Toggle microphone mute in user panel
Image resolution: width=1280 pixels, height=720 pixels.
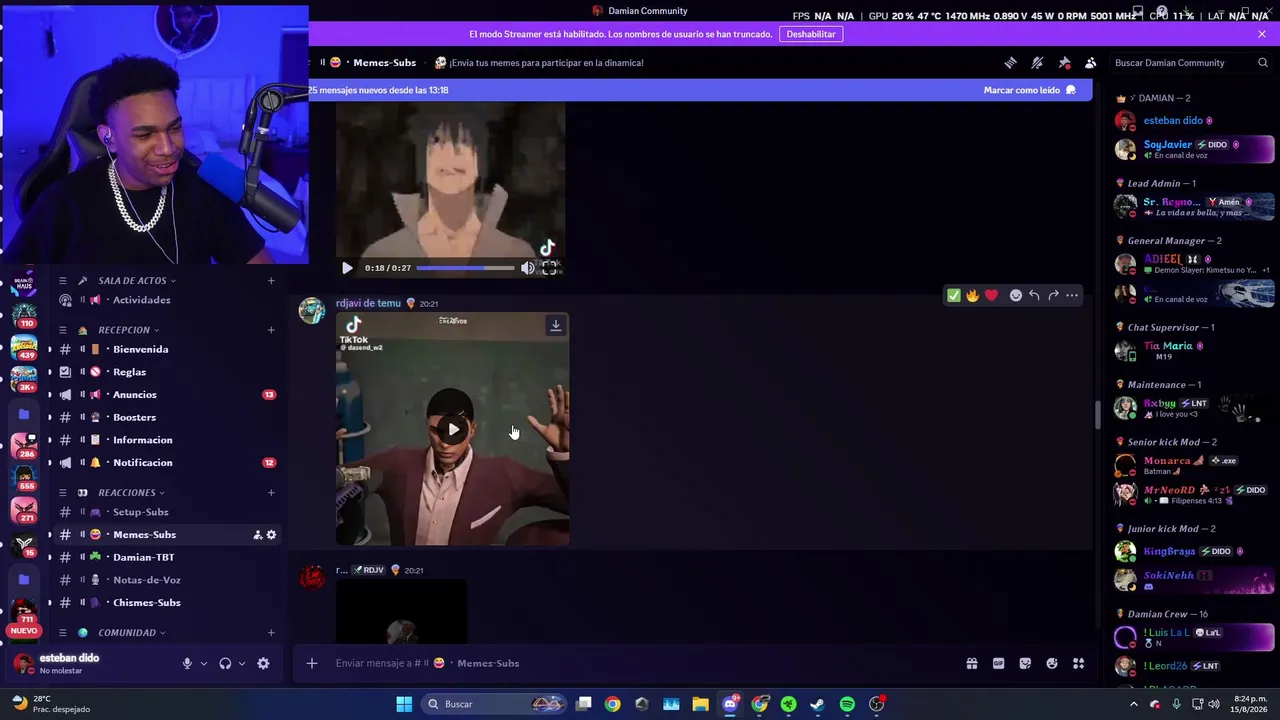click(187, 663)
